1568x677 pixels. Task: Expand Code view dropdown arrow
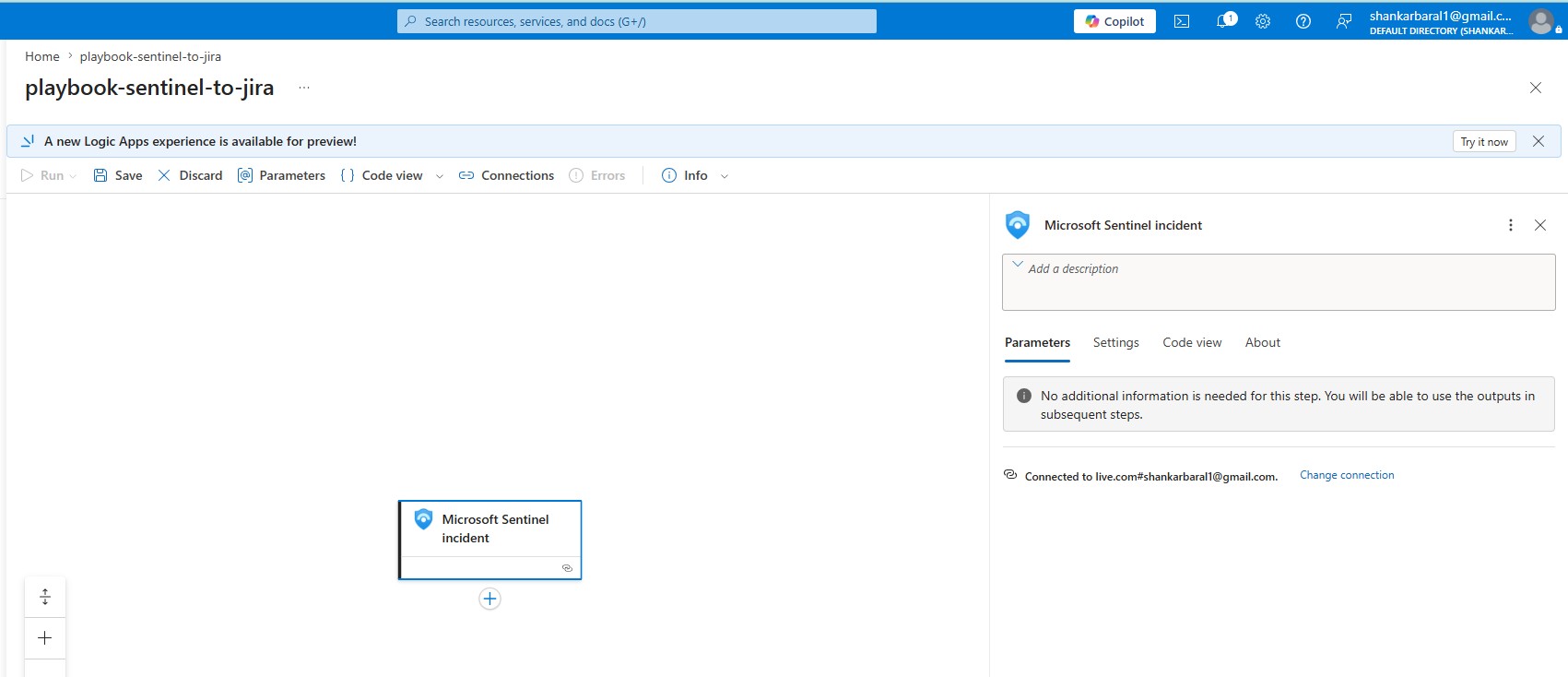point(440,176)
